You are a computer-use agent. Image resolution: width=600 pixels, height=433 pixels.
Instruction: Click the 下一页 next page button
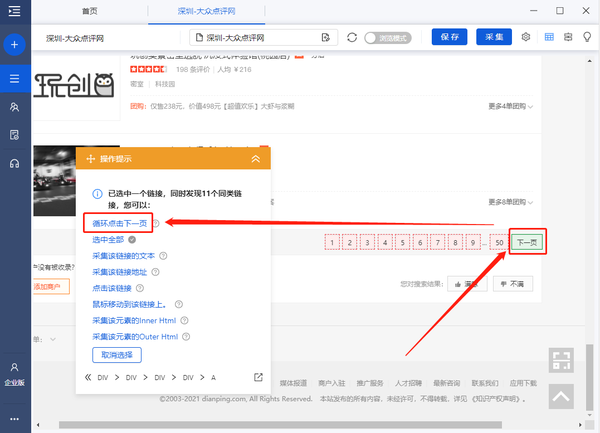(527, 242)
